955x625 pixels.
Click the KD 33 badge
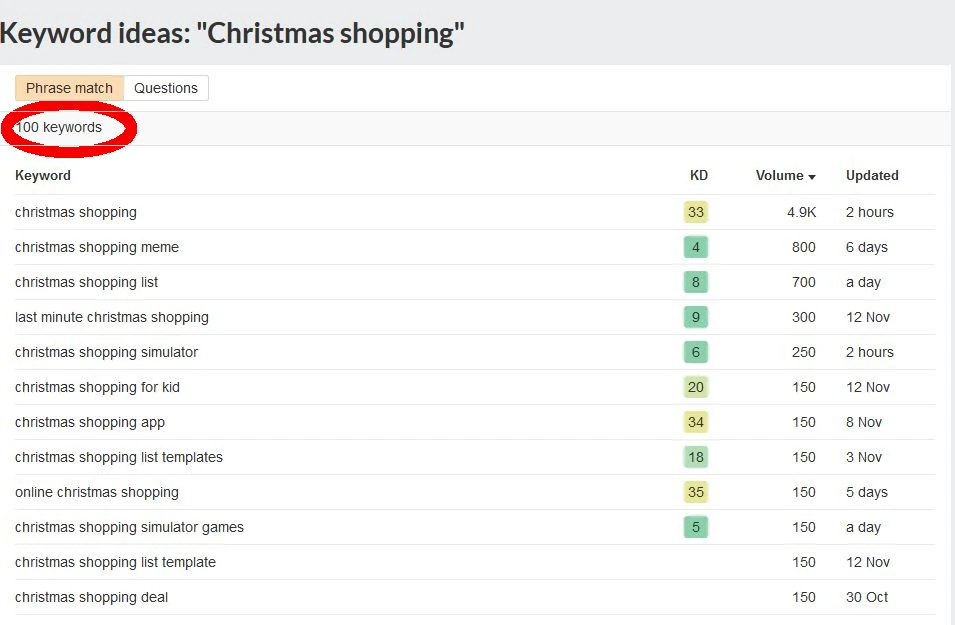tap(696, 212)
